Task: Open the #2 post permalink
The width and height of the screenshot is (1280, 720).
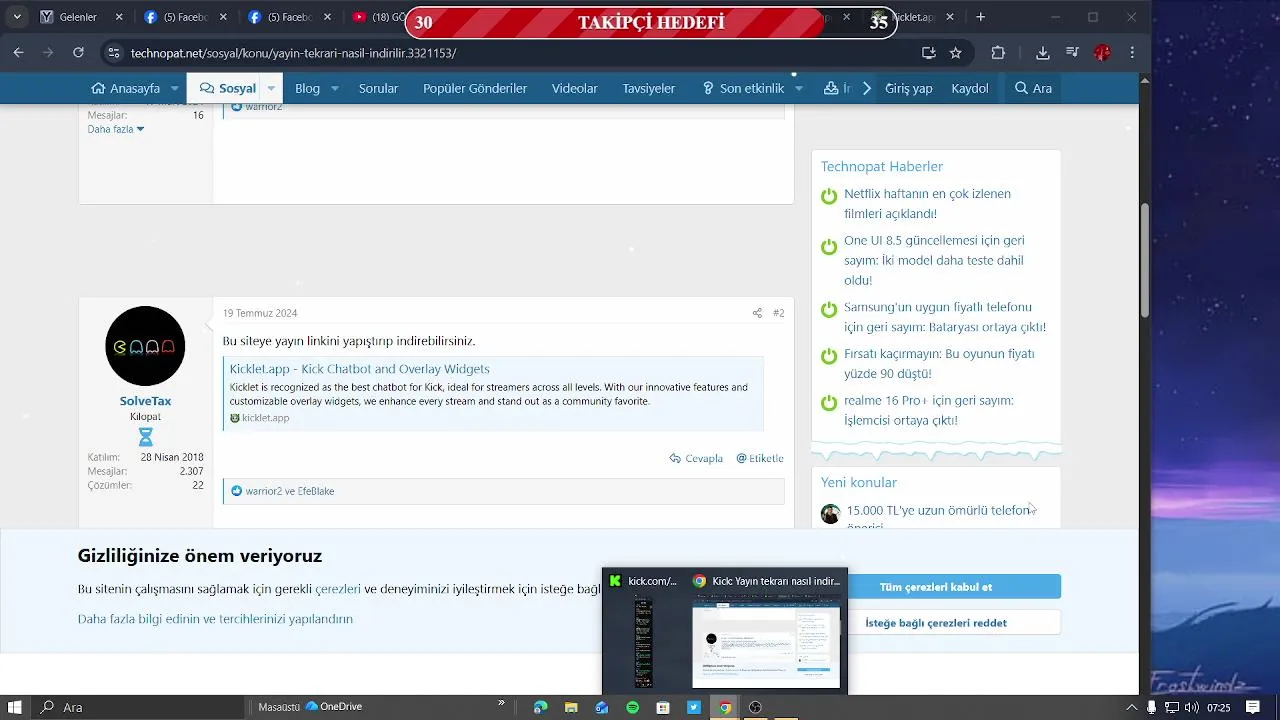Action: pyautogui.click(x=778, y=313)
